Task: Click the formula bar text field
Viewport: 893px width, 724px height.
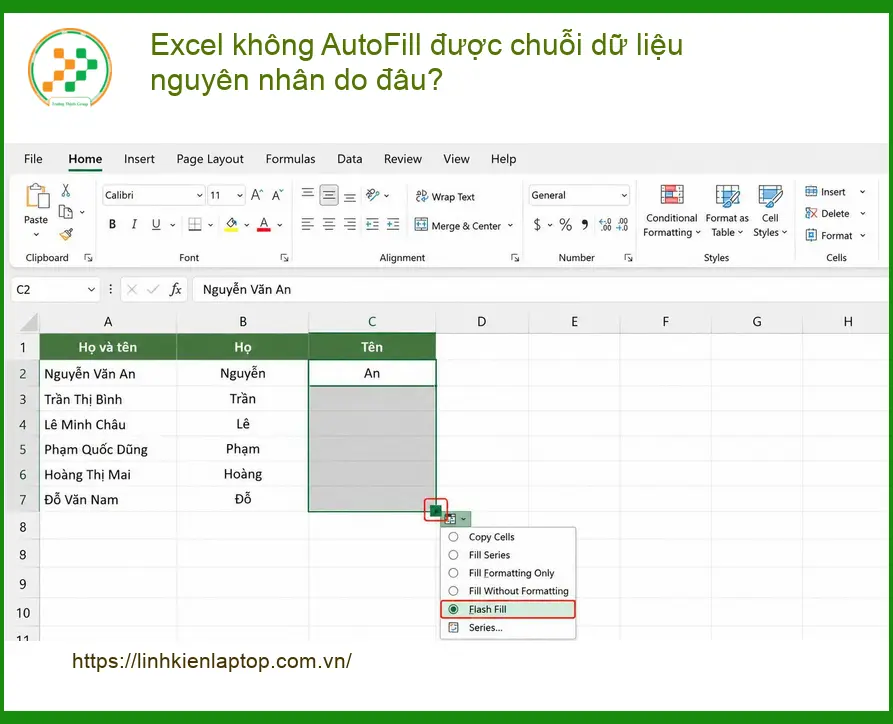Action: click(541, 289)
